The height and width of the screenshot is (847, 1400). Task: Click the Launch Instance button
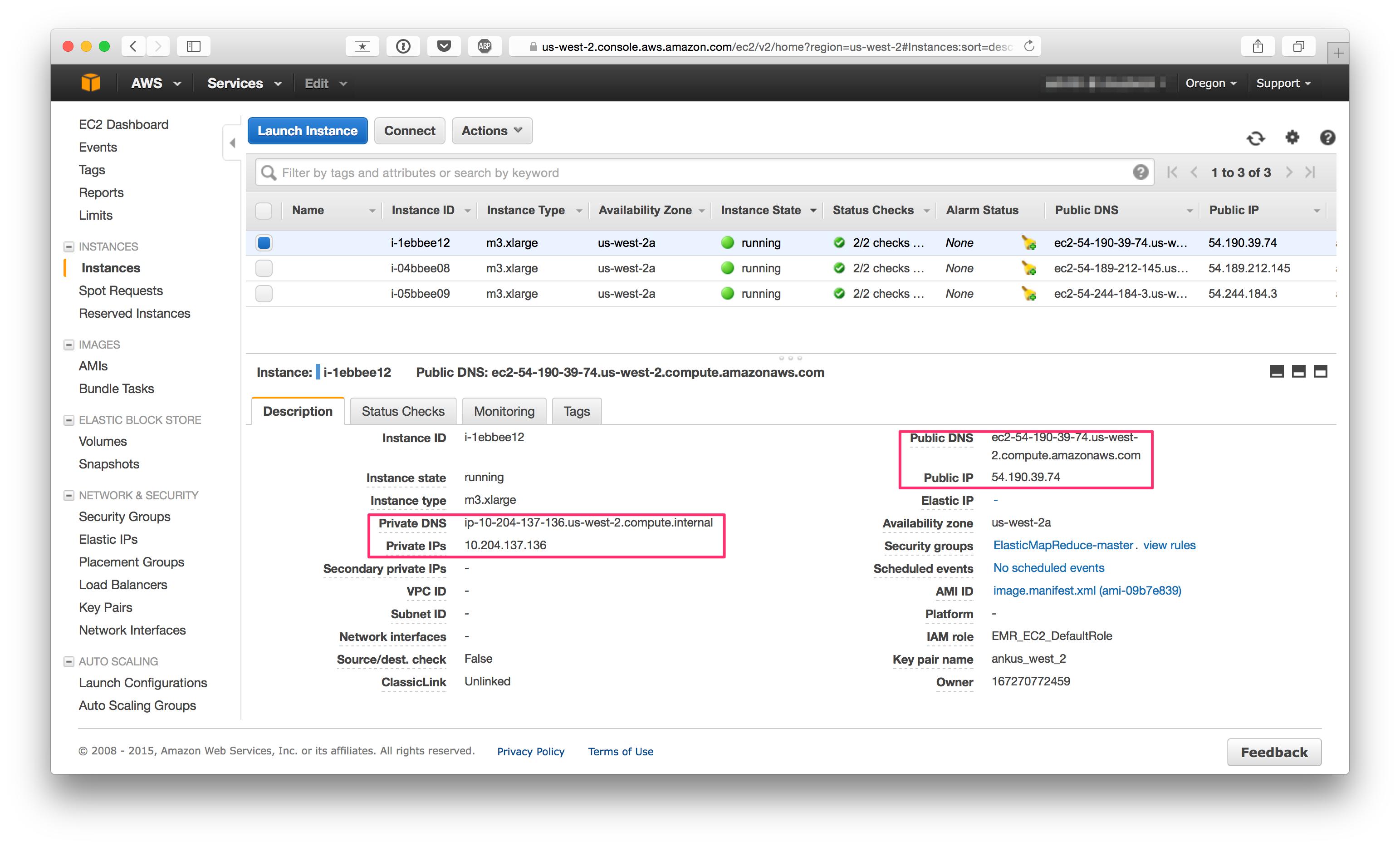[x=308, y=131]
